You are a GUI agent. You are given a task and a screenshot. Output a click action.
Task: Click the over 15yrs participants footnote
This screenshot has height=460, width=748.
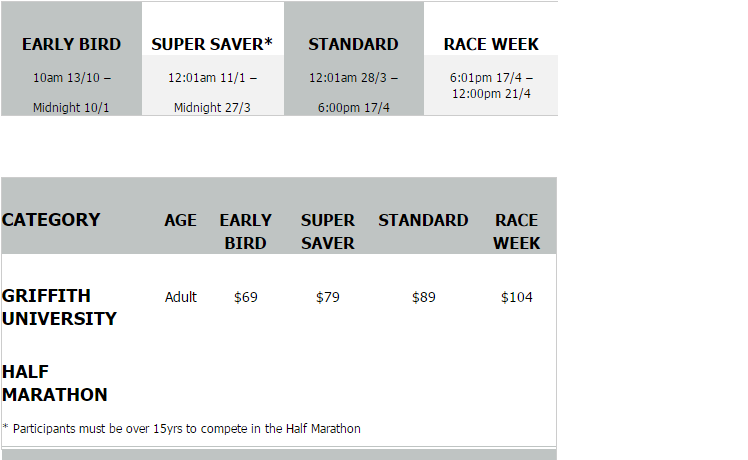[182, 429]
